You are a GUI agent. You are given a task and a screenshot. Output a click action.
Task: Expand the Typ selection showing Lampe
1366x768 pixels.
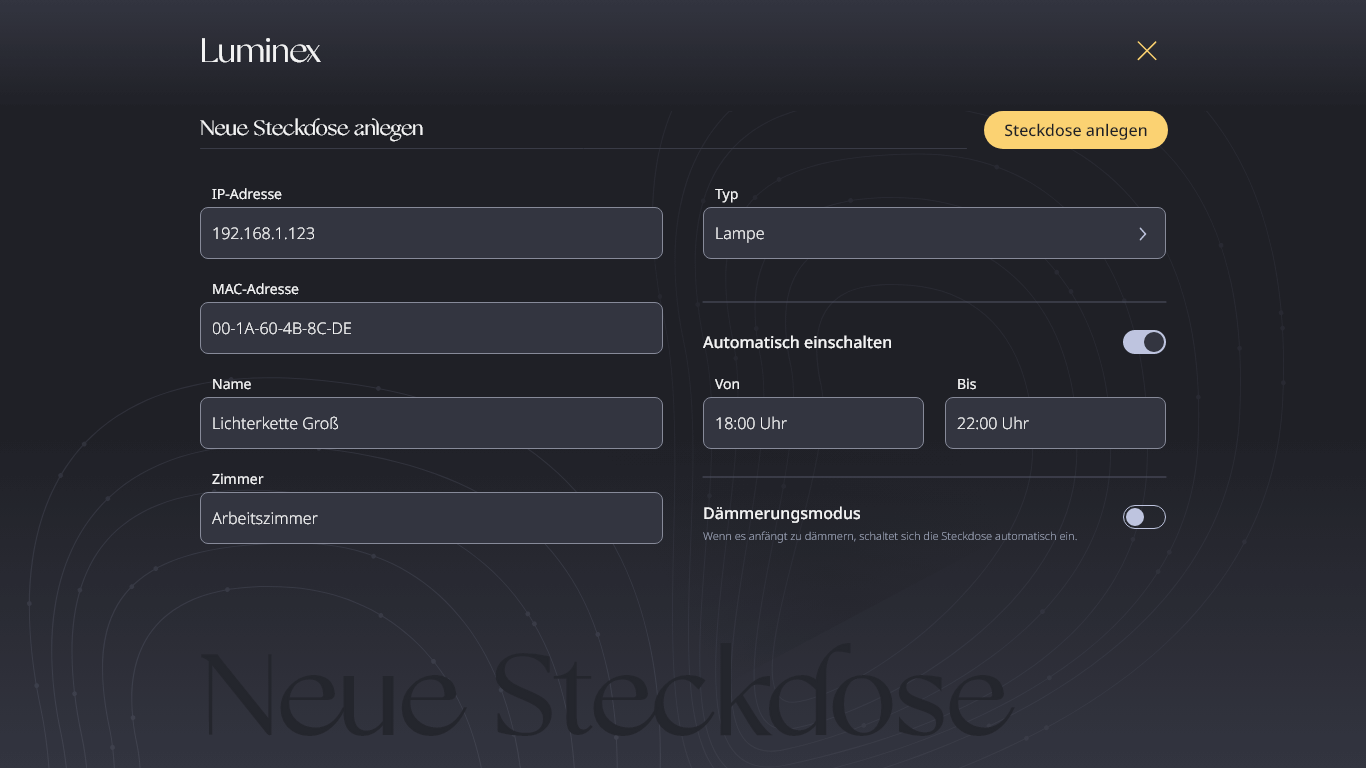click(934, 233)
